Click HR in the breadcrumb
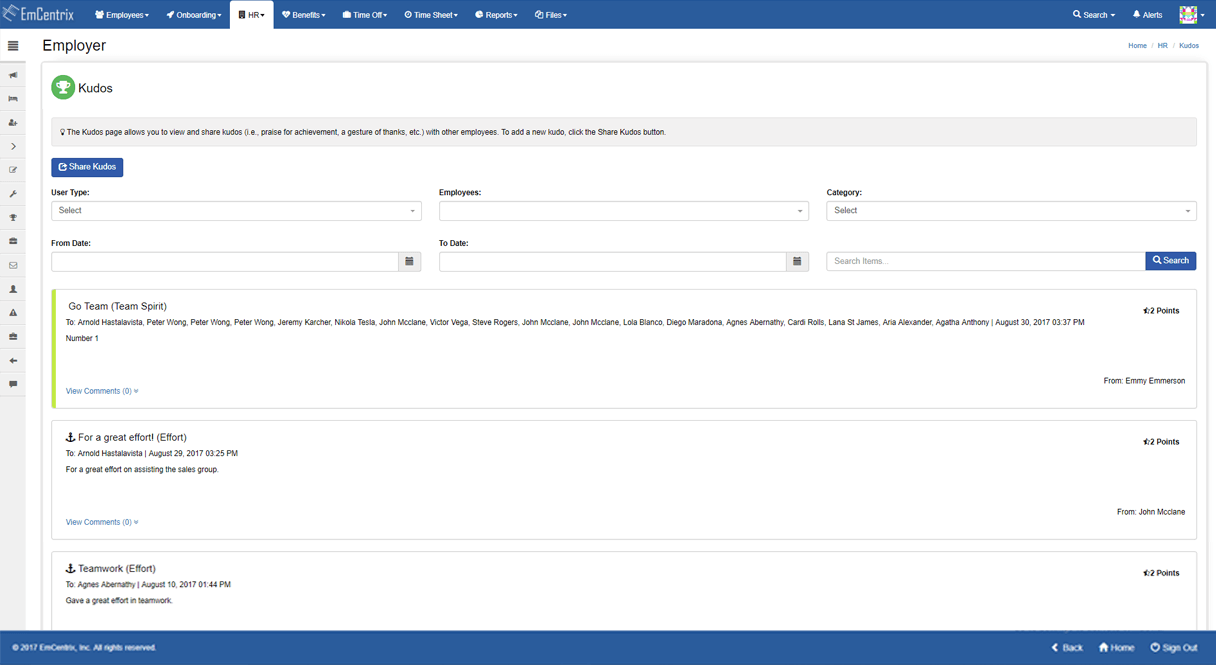1216x665 pixels. tap(1163, 46)
